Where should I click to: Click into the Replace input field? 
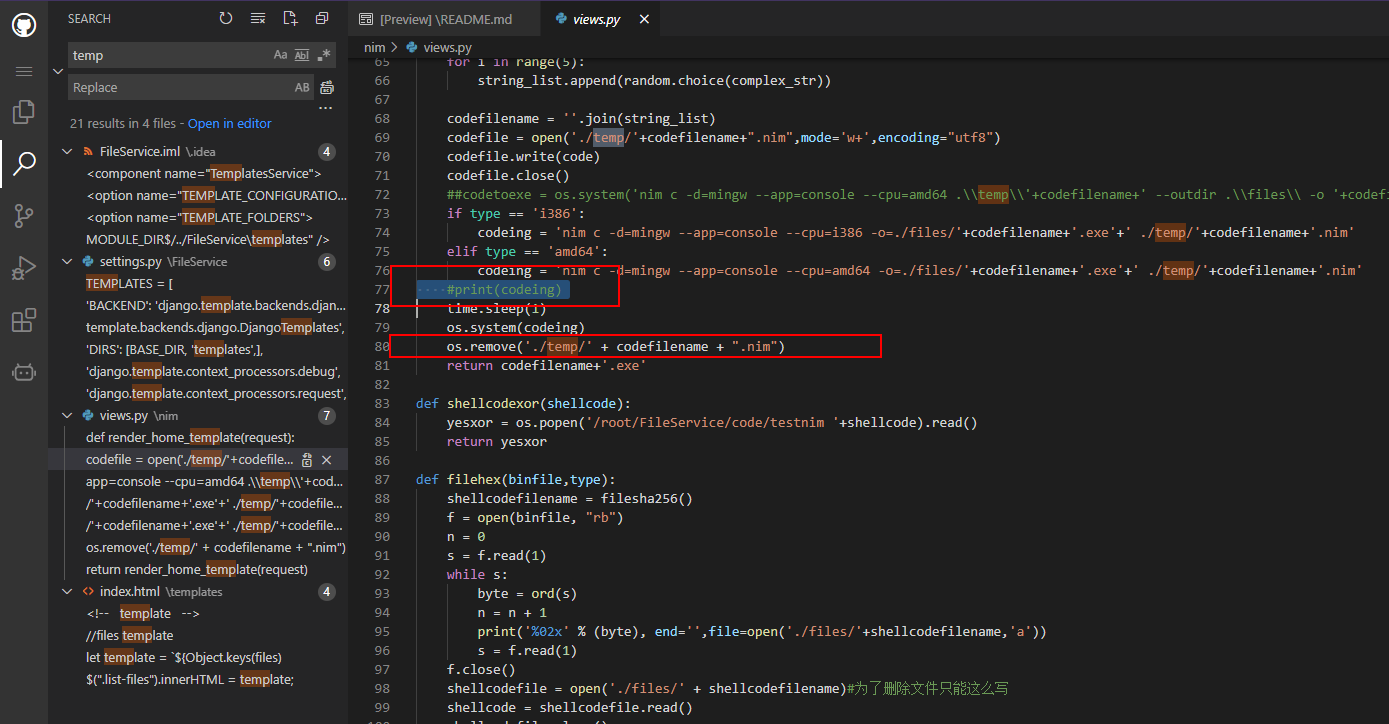pos(180,88)
